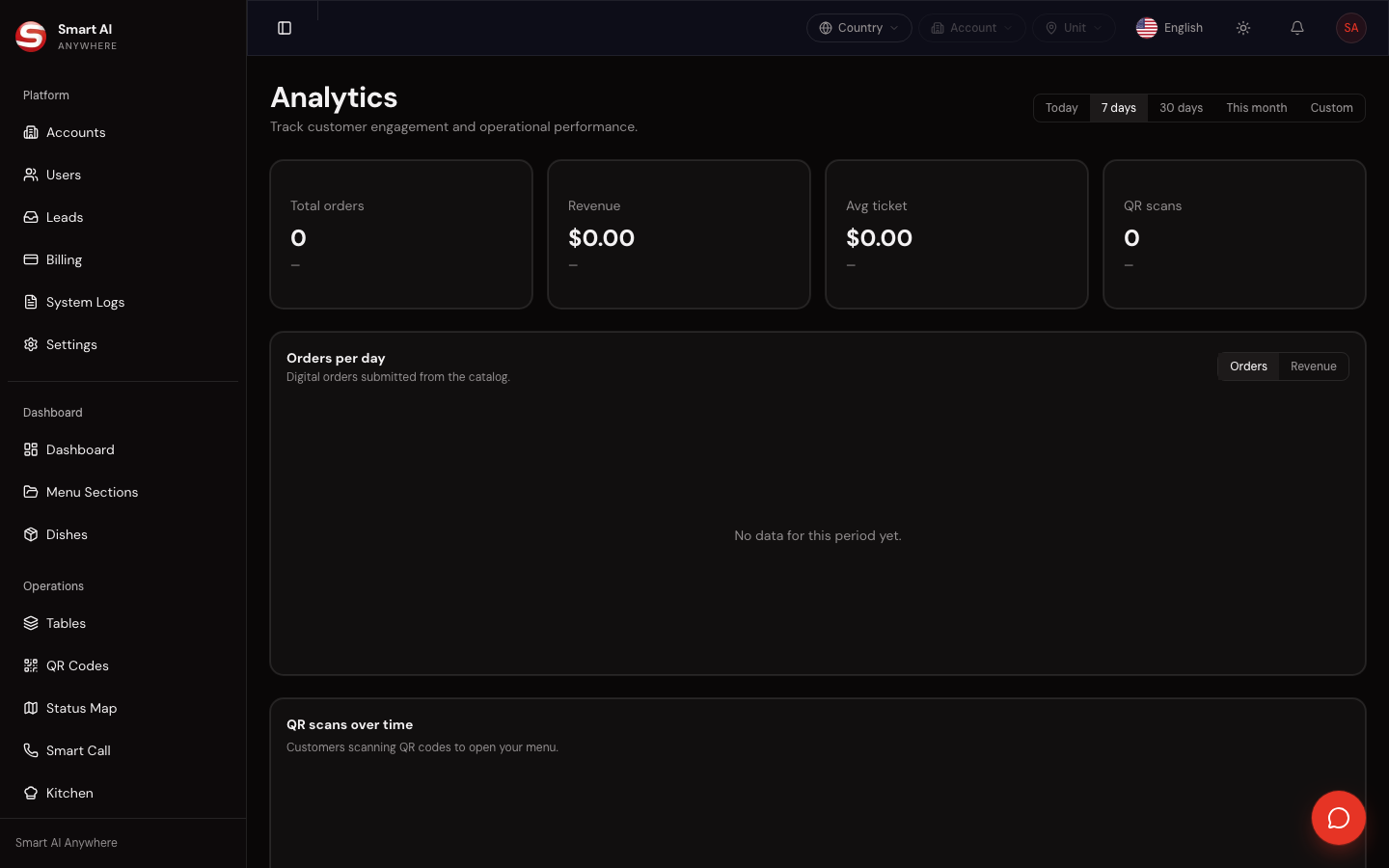Open Accounts building icon in sidebar
Viewport: 1389px width, 868px height.
[31, 132]
